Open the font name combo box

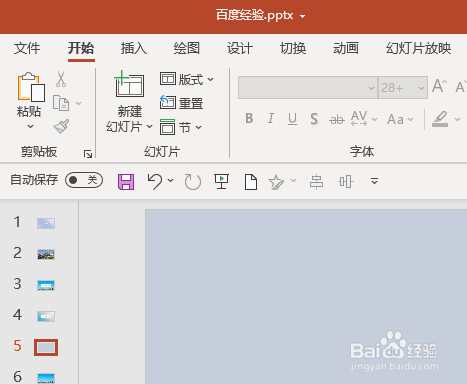[308, 88]
